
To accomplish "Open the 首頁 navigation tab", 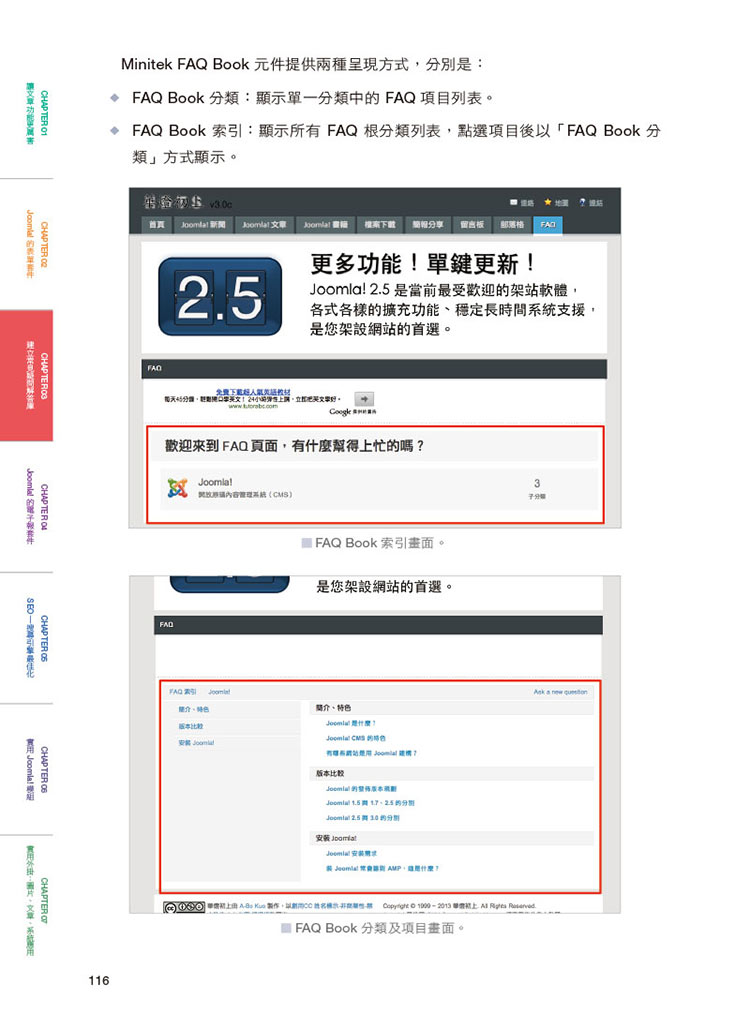I will tap(156, 224).
